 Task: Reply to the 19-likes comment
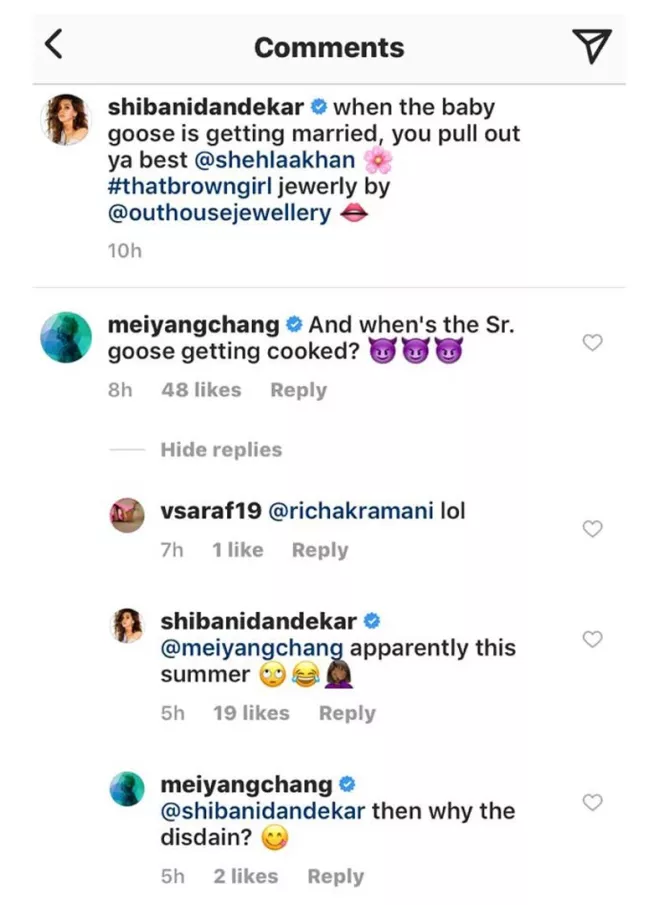(347, 713)
